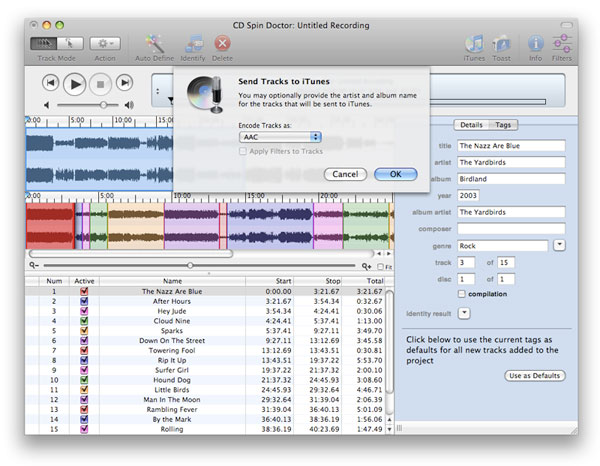Open the identity result dropdown

pos(464,313)
